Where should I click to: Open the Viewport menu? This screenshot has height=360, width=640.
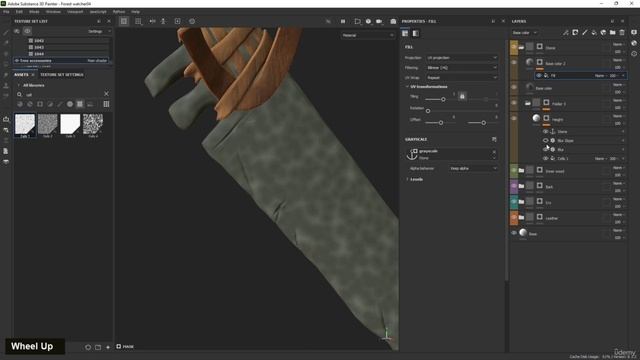coord(75,12)
